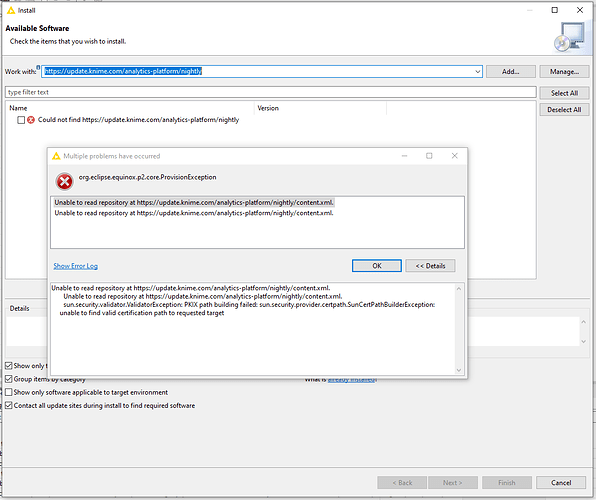Maximize the Install window
Screen dimensions: 596x500
click(x=555, y=10)
